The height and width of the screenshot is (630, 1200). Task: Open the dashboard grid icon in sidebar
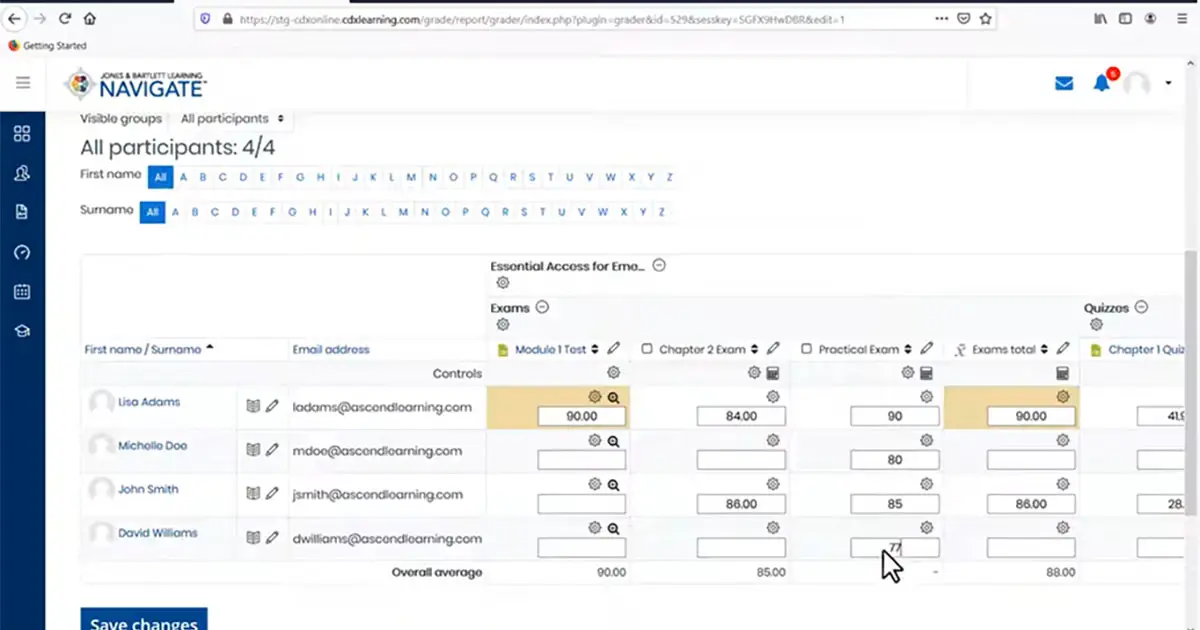pos(22,133)
